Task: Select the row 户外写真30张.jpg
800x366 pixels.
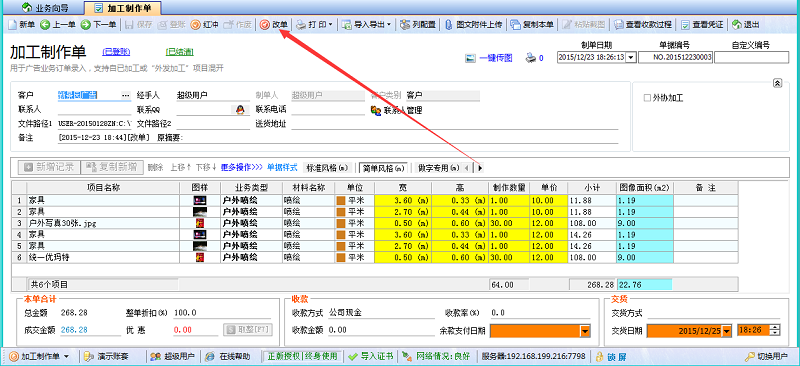Action: point(375,223)
